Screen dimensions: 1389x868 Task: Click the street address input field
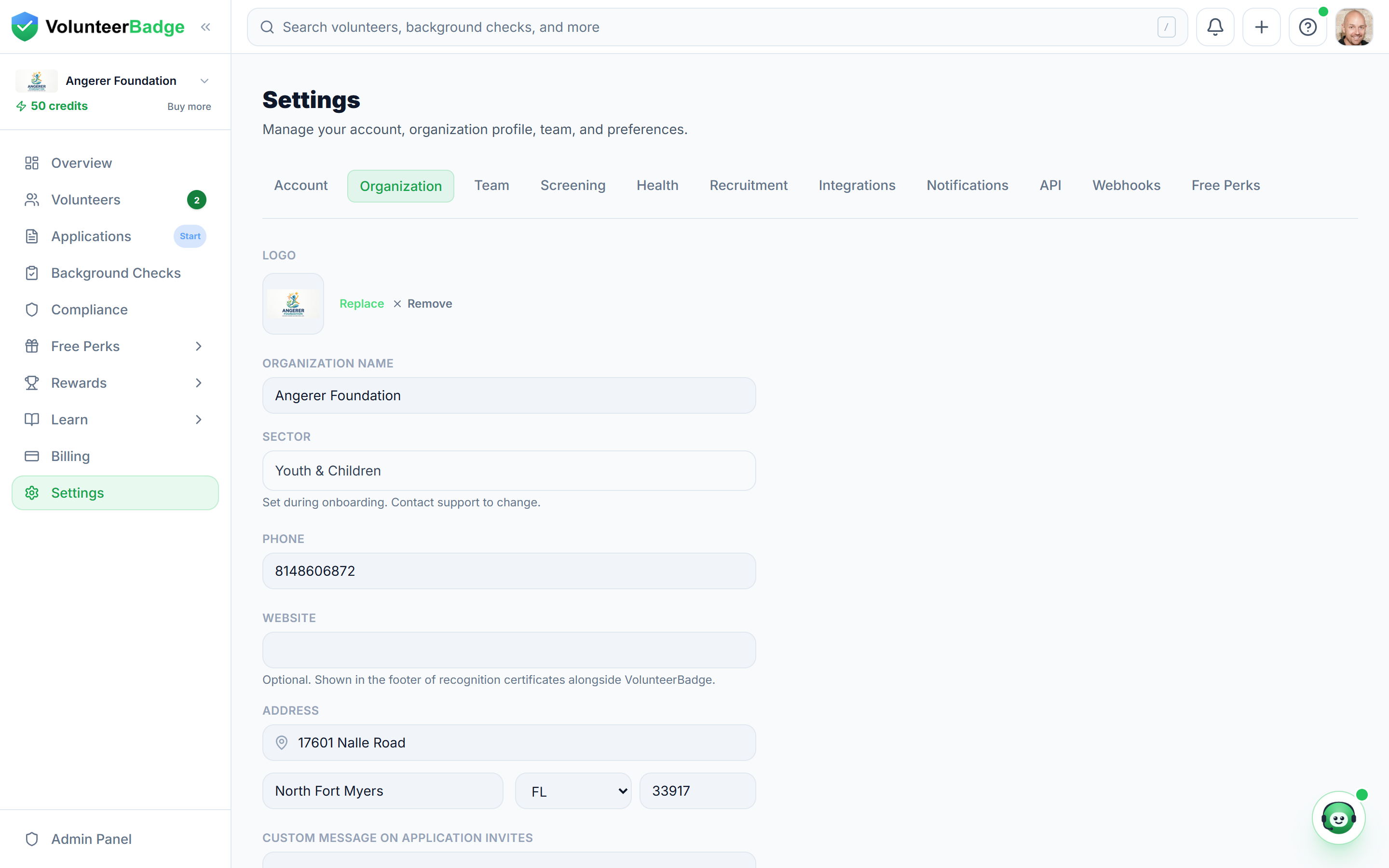tap(509, 743)
